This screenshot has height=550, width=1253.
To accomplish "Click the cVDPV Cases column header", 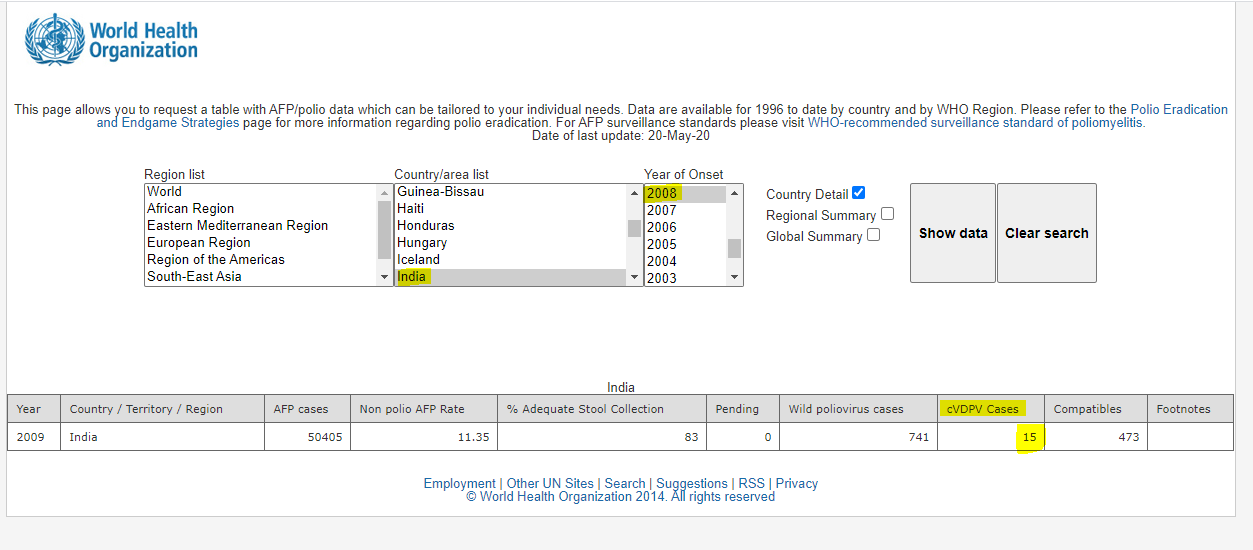I will 991,409.
